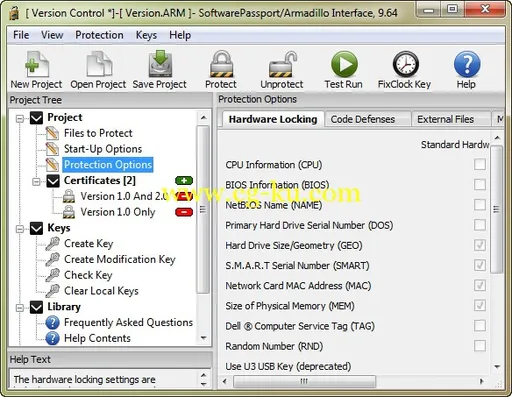512x397 pixels.
Task: Click the Files to Protect pencil icon
Action: coord(52,133)
